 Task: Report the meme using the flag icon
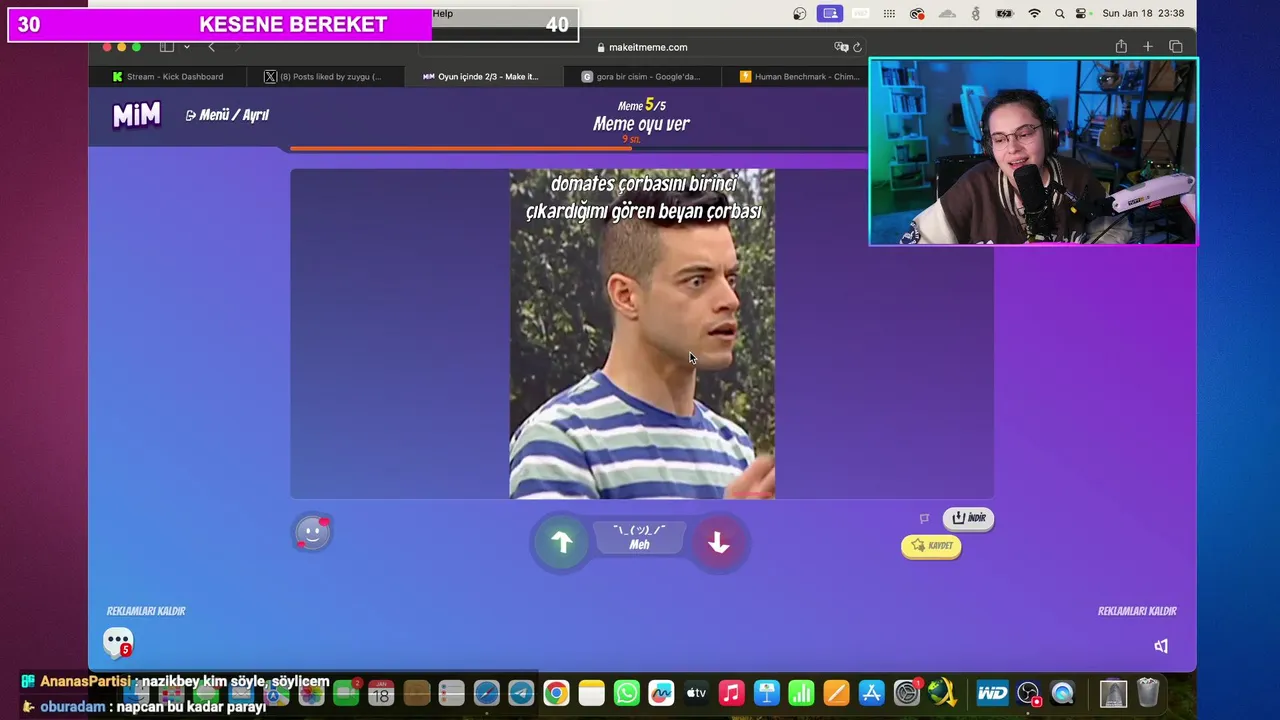[x=924, y=518]
